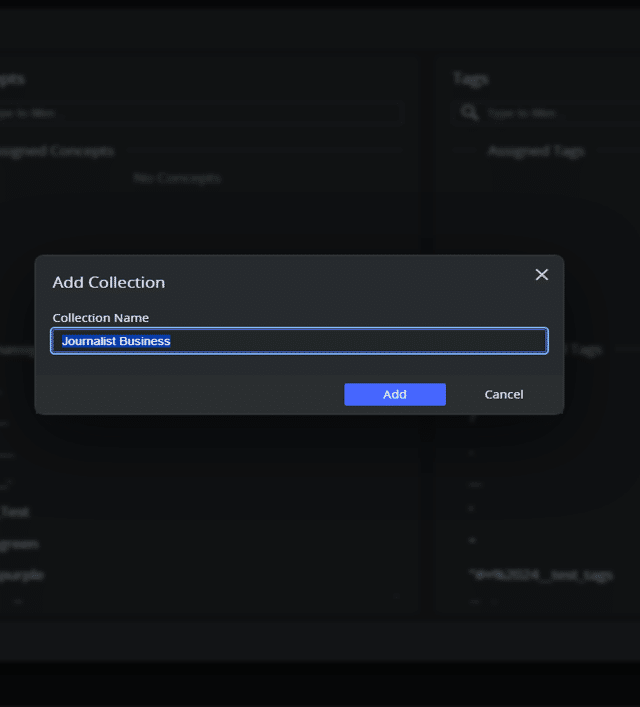The height and width of the screenshot is (707, 640).
Task: Close the Add Collection dialog with X
Action: coord(542,274)
